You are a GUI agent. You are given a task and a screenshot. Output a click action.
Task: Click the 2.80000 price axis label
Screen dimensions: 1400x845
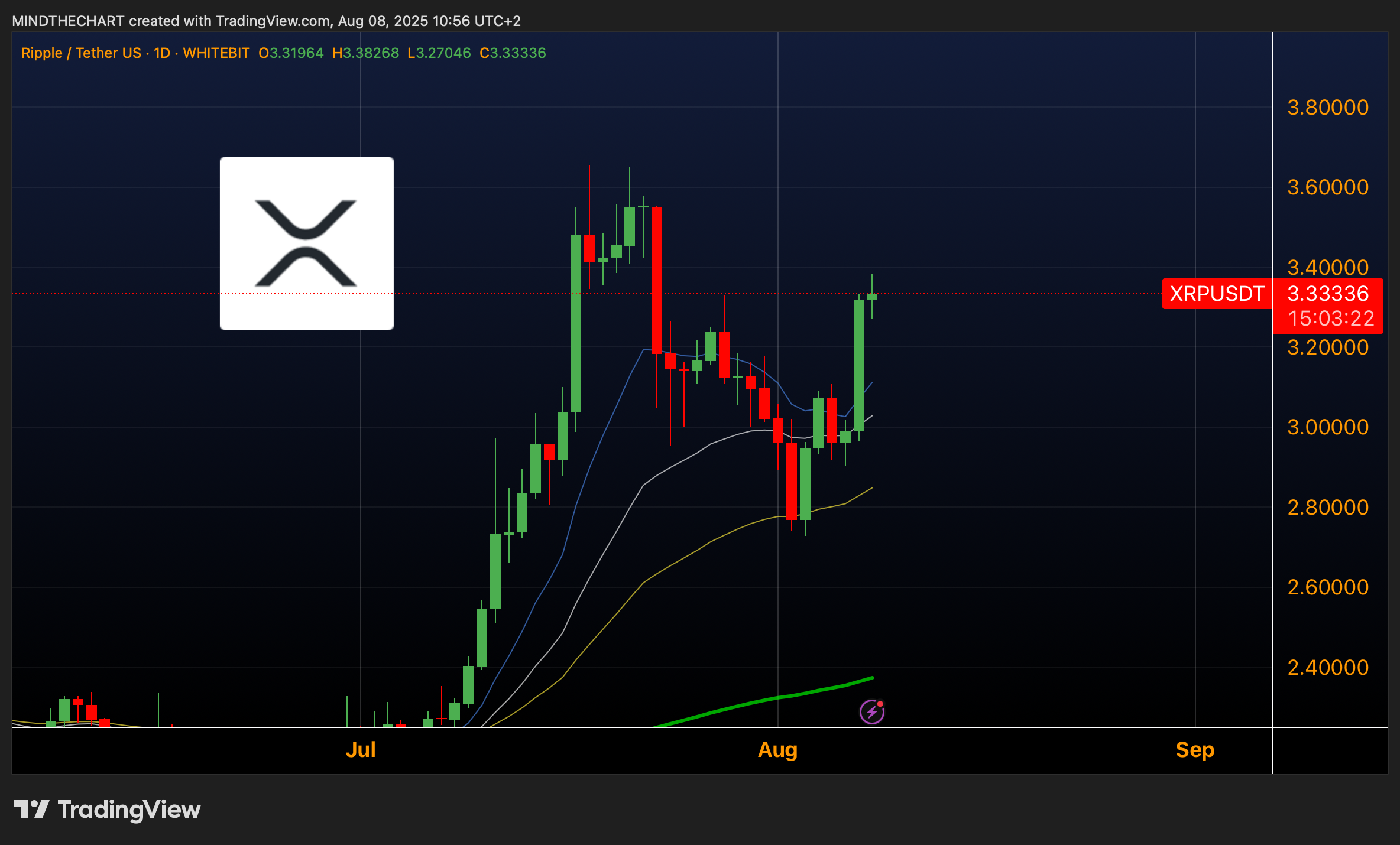1328,508
